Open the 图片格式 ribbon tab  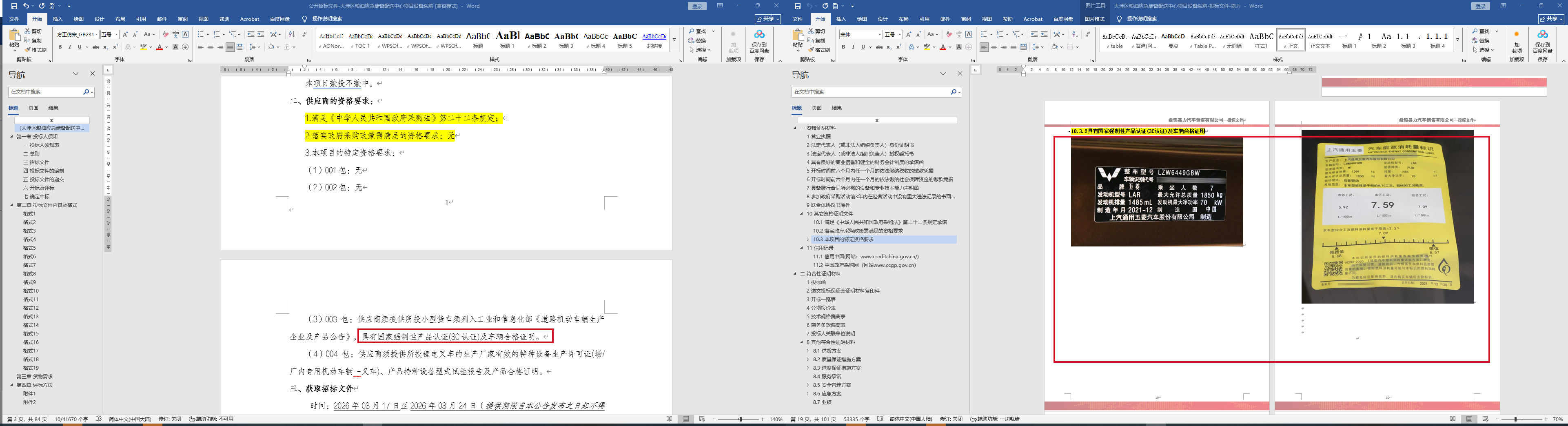pos(1094,19)
